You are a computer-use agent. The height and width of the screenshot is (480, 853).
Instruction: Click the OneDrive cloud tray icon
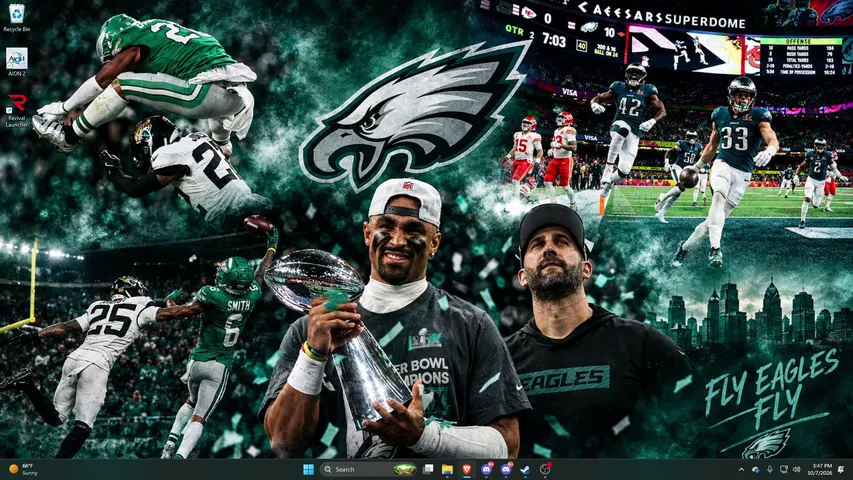pos(756,469)
